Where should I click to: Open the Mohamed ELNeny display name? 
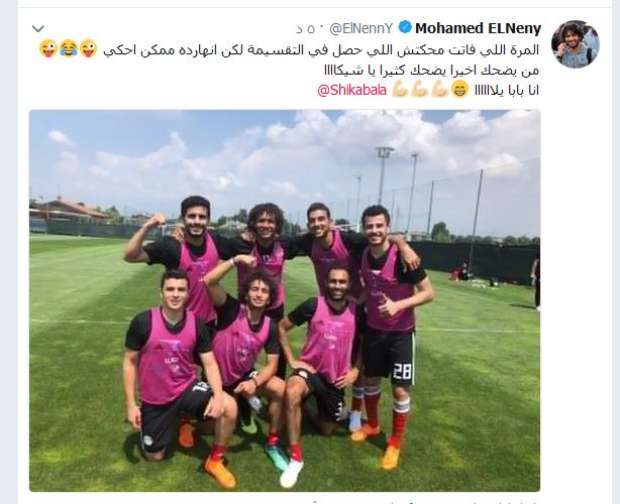(x=478, y=28)
